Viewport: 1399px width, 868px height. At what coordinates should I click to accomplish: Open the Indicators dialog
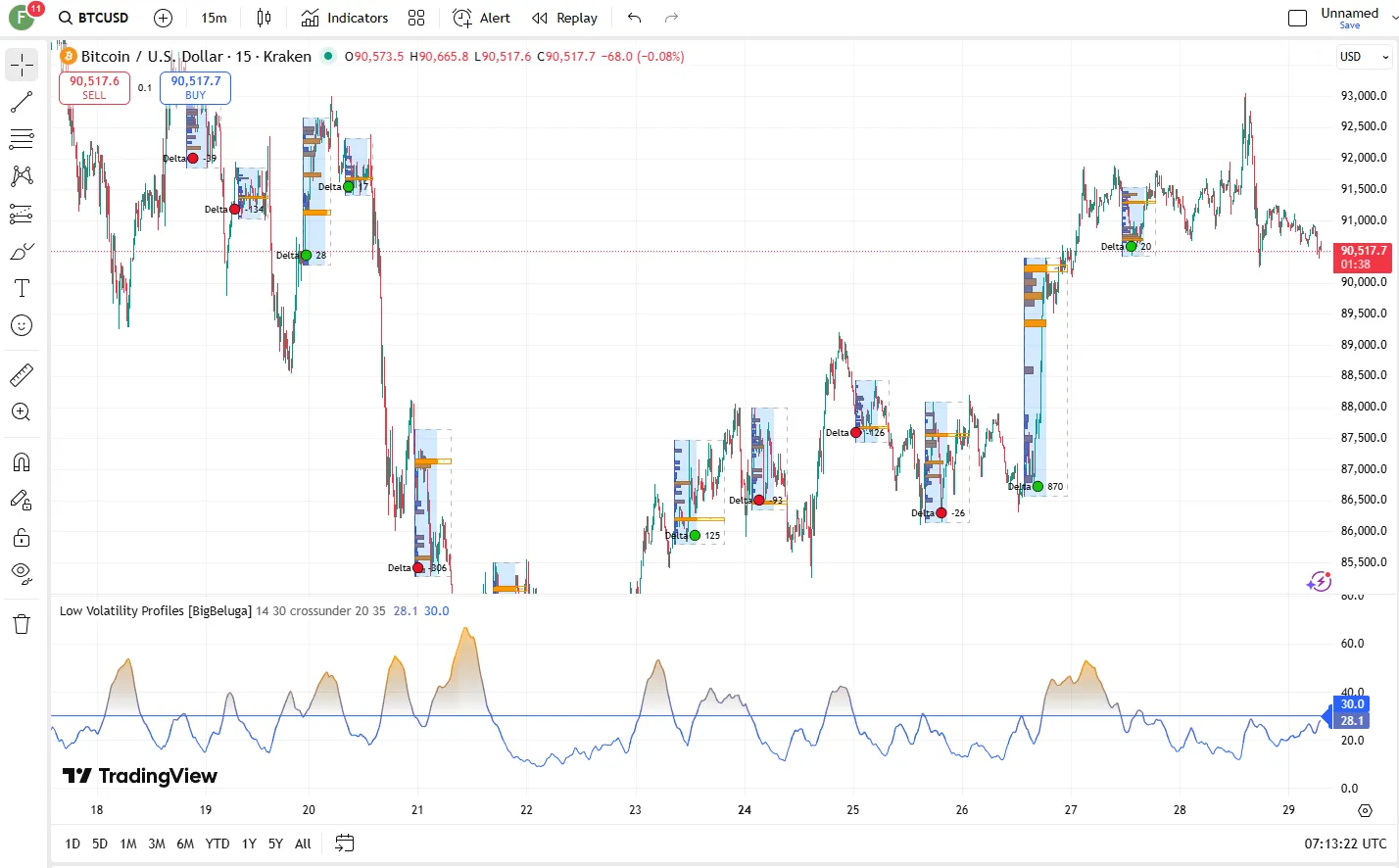pos(345,18)
